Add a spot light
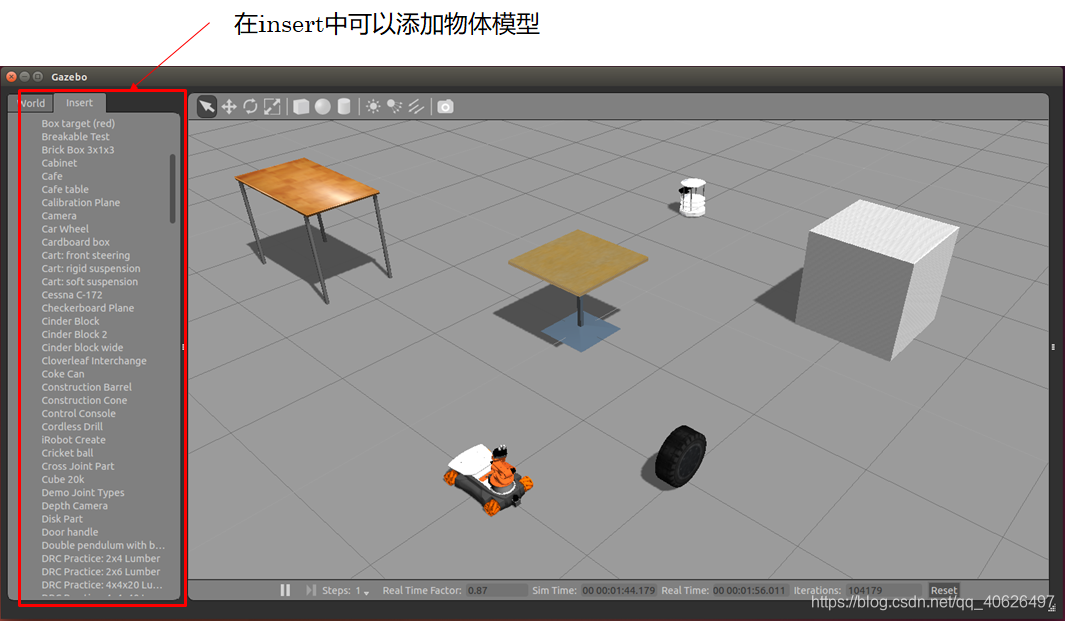This screenshot has height=621, width=1065. 394,106
